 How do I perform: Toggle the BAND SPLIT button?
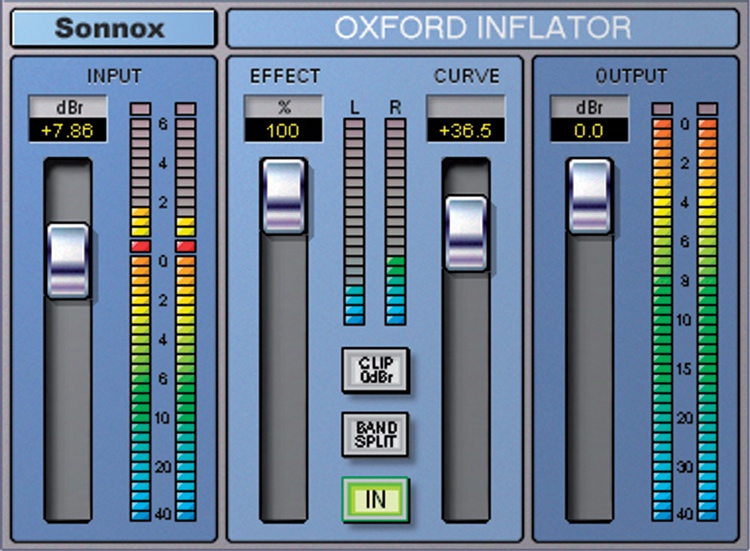pyautogui.click(x=375, y=434)
